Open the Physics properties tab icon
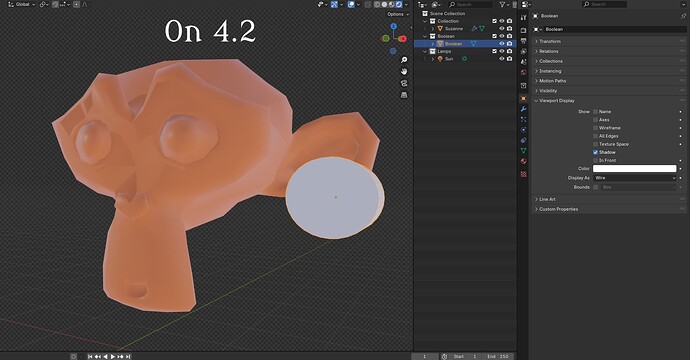 523,129
